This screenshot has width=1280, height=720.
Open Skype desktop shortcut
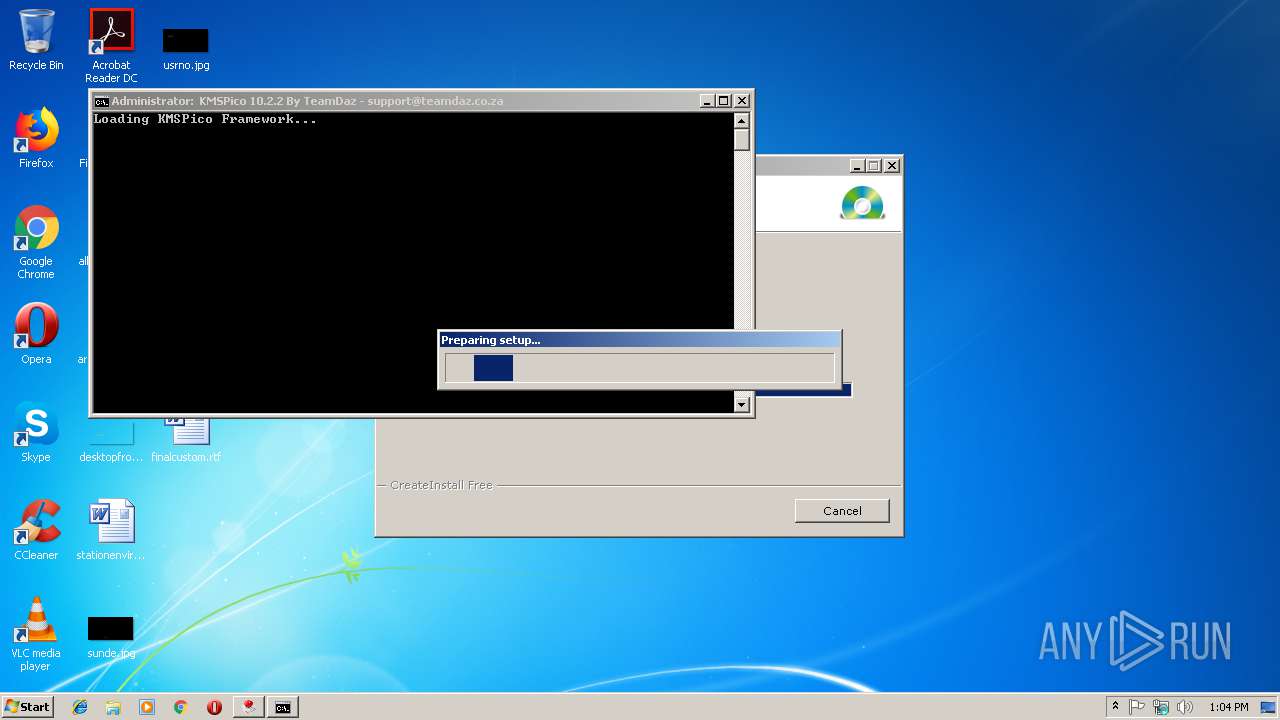tap(36, 433)
